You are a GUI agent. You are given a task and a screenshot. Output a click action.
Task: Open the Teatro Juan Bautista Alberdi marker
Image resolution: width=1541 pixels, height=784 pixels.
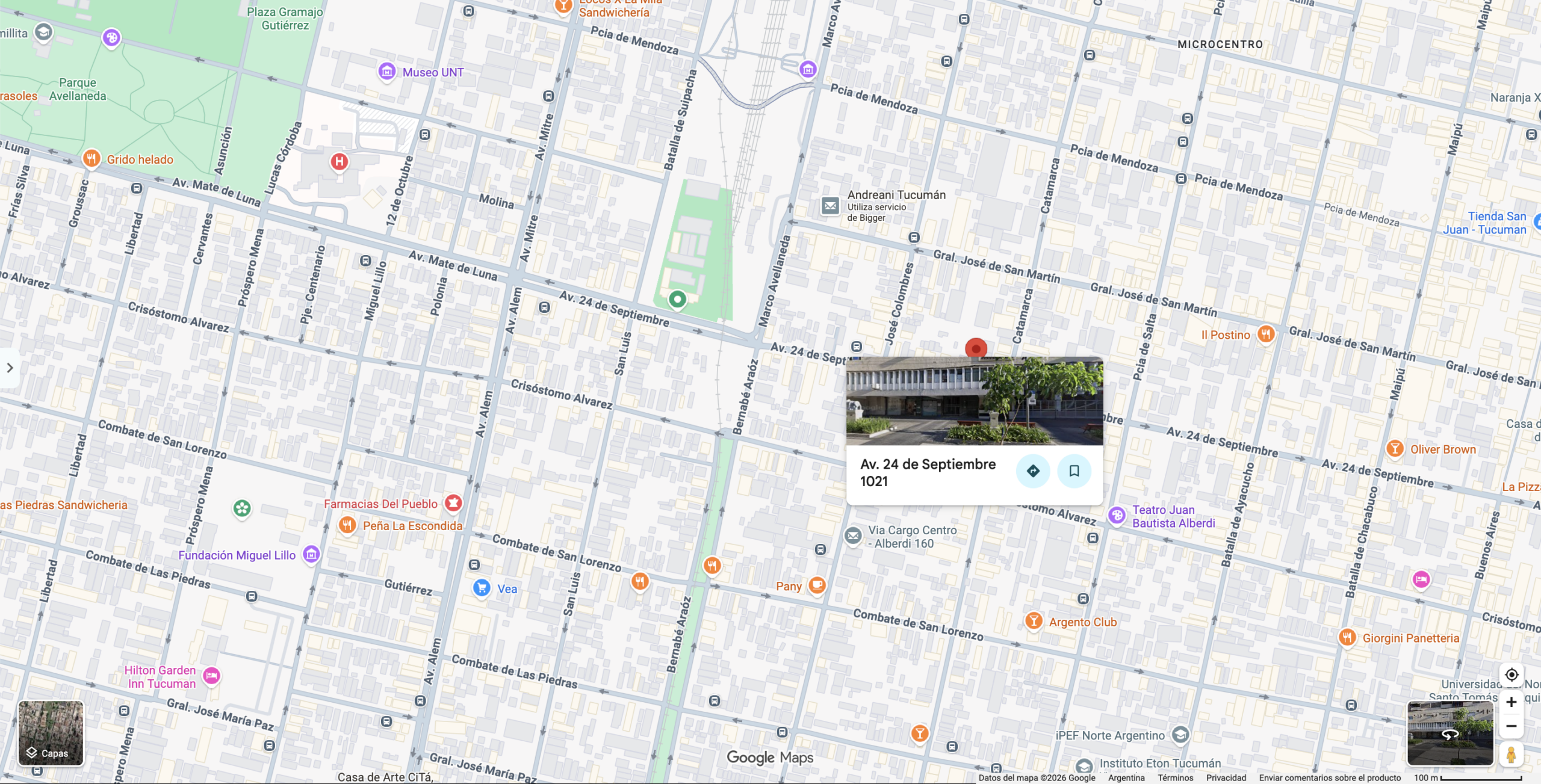(1117, 516)
